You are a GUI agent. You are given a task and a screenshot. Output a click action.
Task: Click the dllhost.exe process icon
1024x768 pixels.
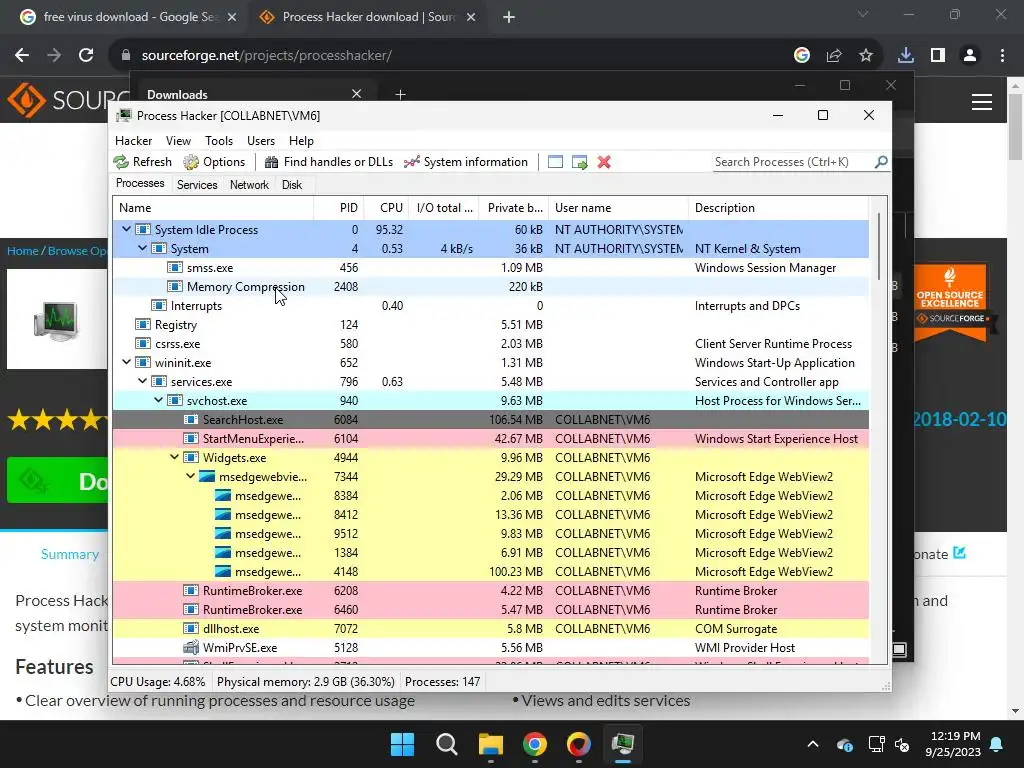tap(191, 628)
